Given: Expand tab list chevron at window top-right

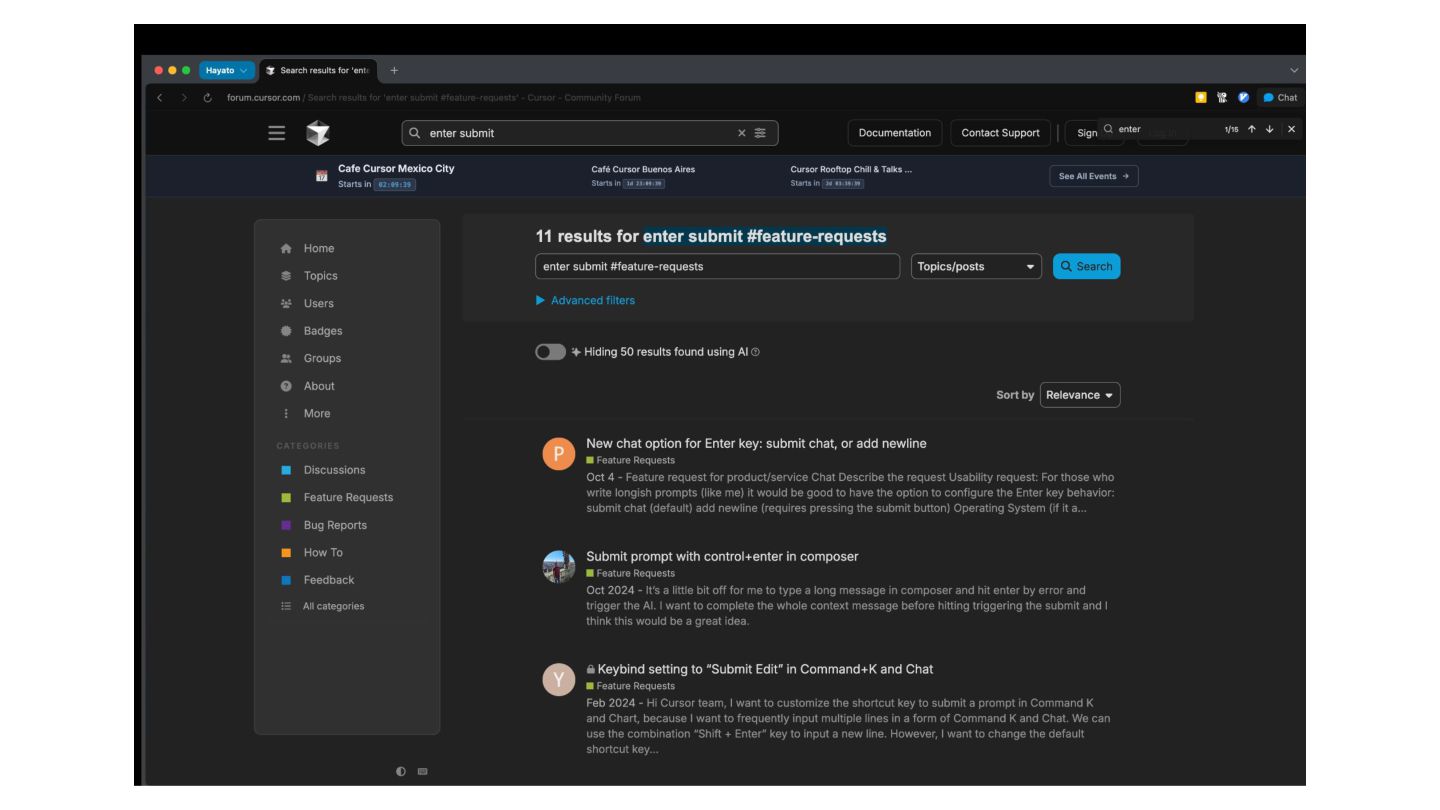Looking at the screenshot, I should [1295, 70].
